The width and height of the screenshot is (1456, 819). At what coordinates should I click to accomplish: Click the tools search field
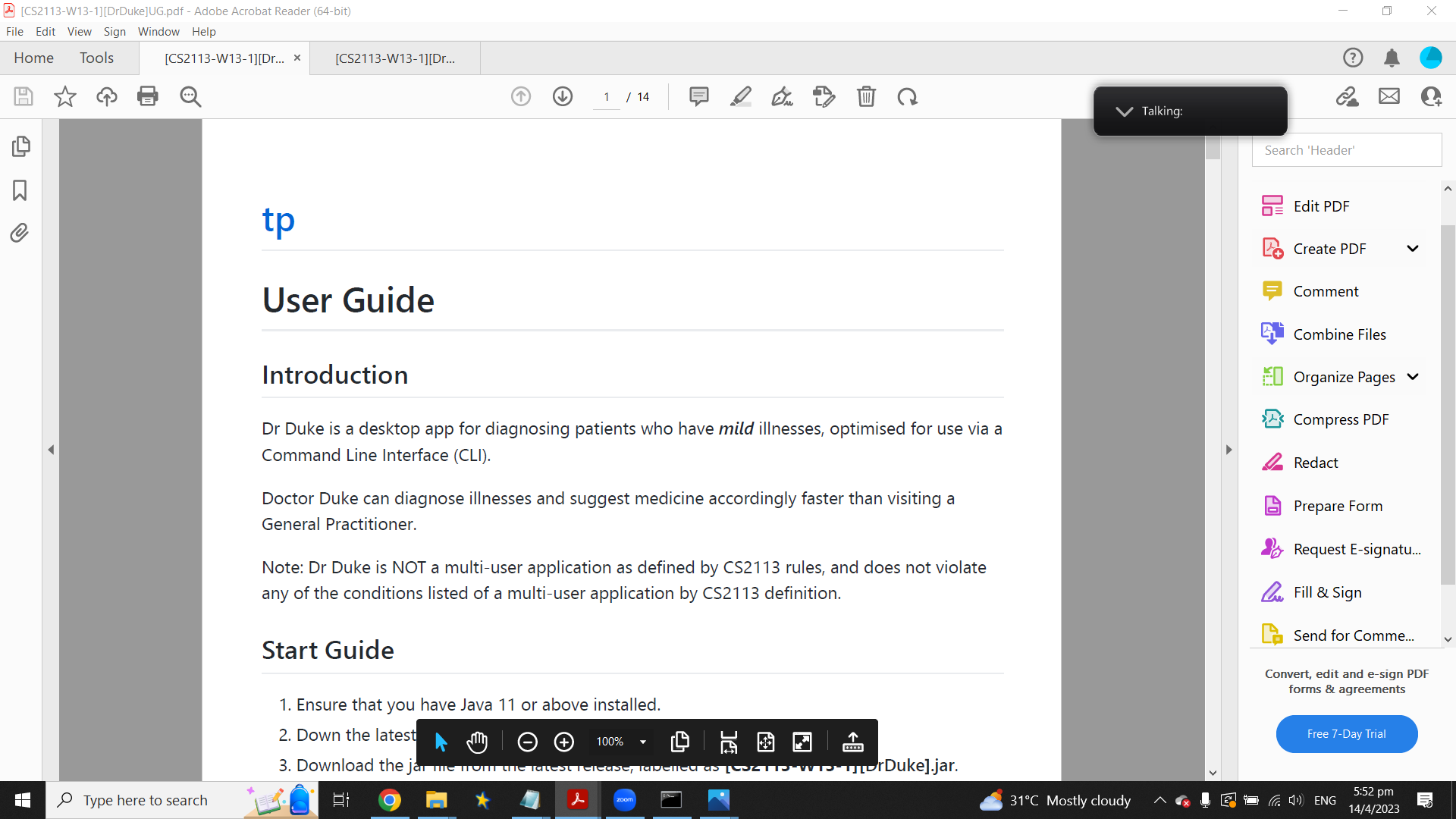click(x=1346, y=150)
